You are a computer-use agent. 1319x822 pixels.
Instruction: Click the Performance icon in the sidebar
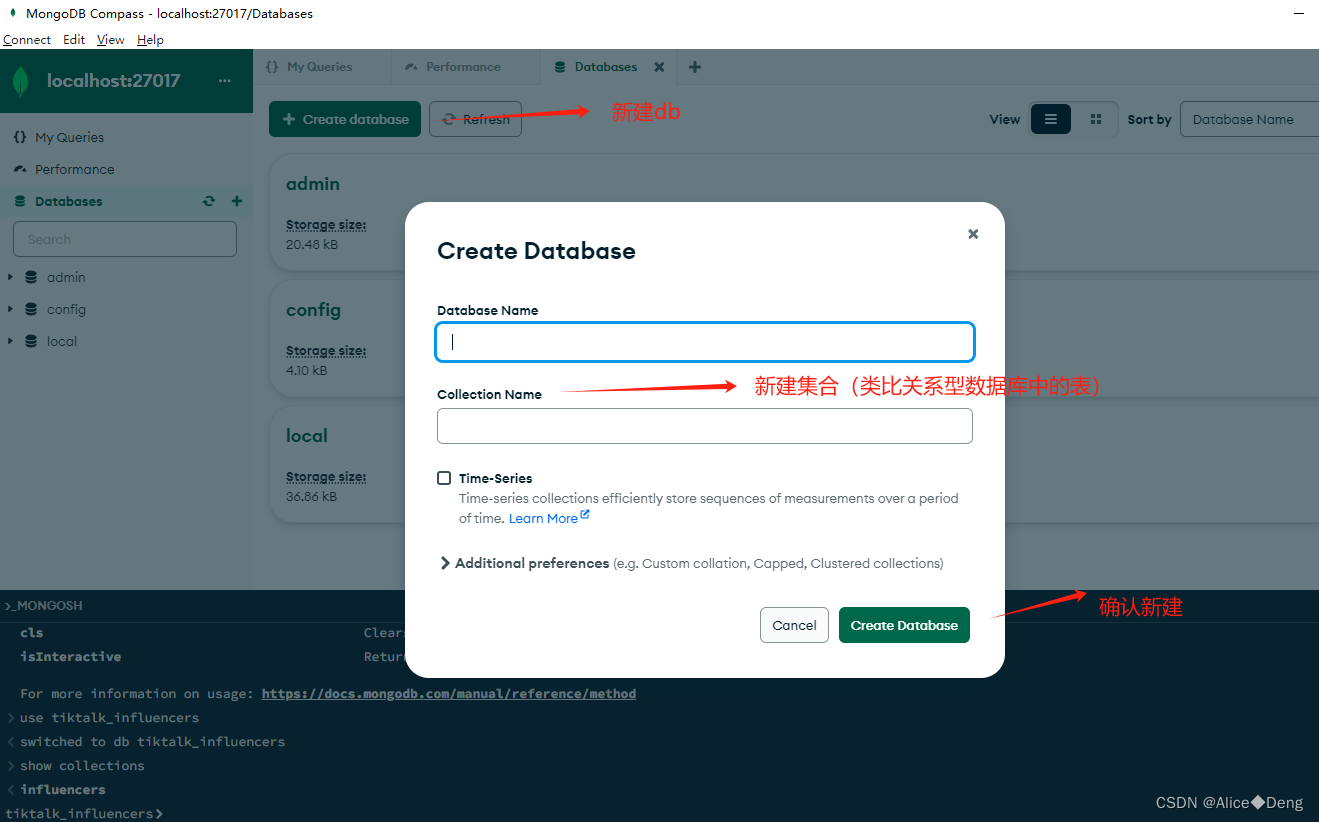pyautogui.click(x=18, y=168)
